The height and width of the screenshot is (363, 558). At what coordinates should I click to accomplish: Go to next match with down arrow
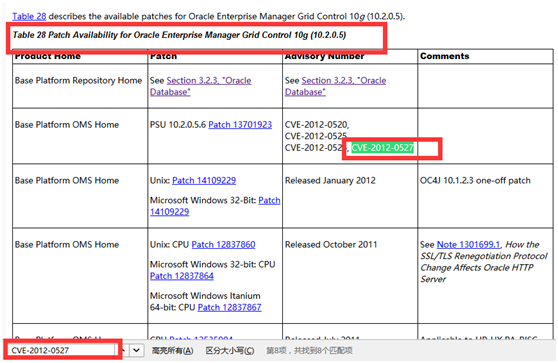[136, 350]
